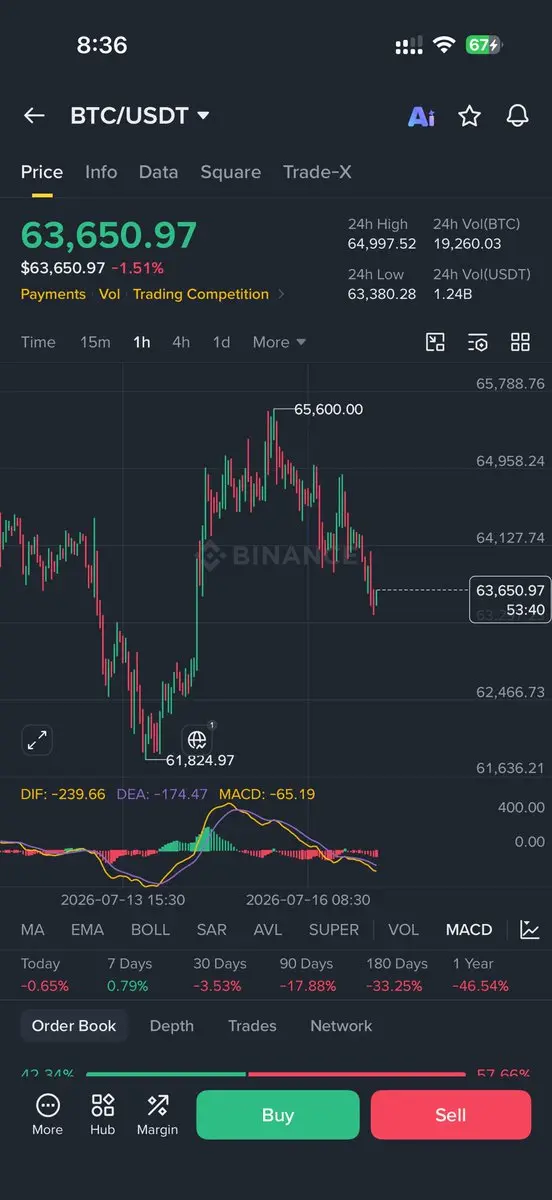Open the Hub icon
Screen dimensions: 552x1200
pyautogui.click(x=102, y=1114)
